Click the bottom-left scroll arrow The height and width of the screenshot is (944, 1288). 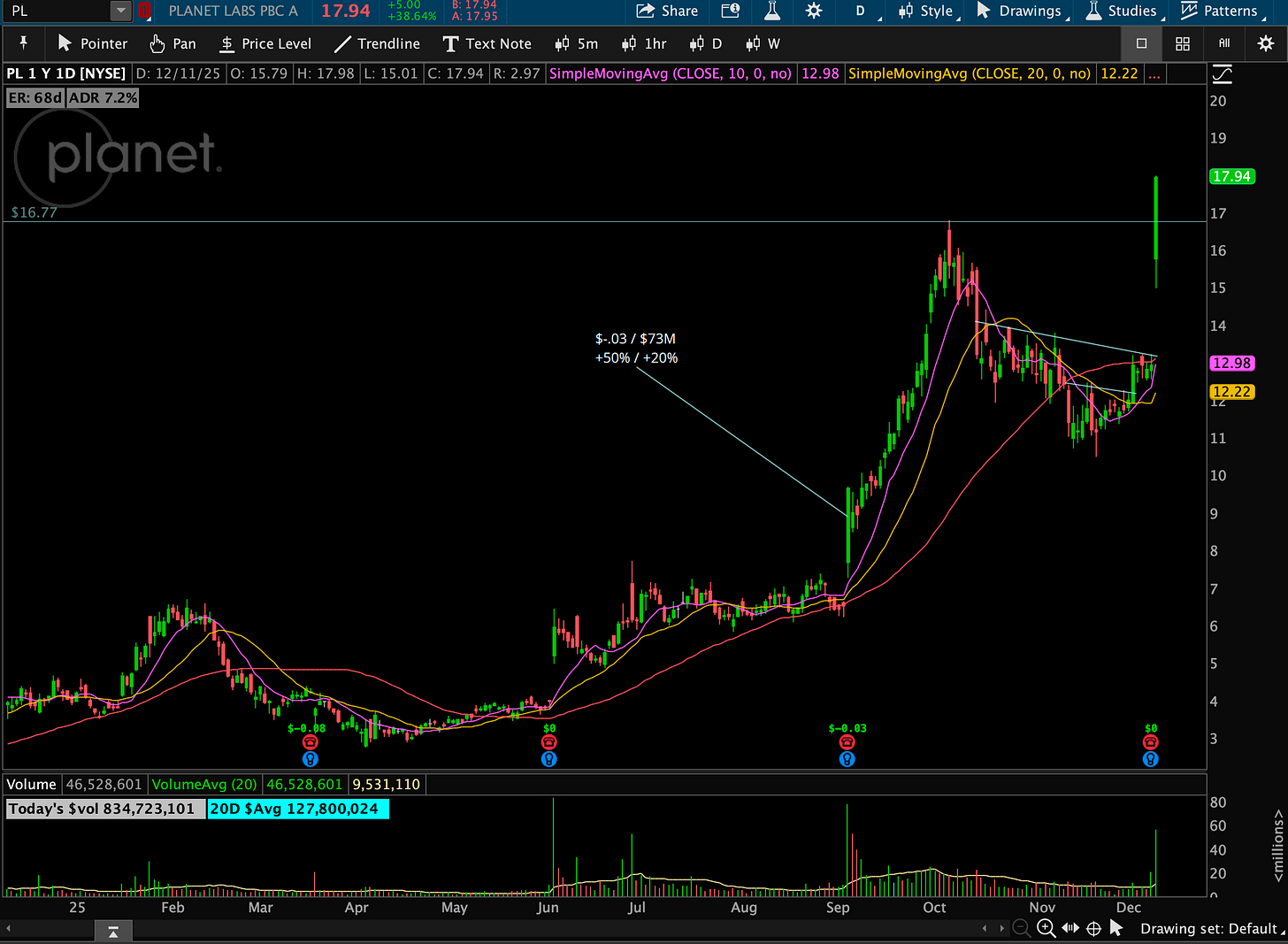coord(8,928)
